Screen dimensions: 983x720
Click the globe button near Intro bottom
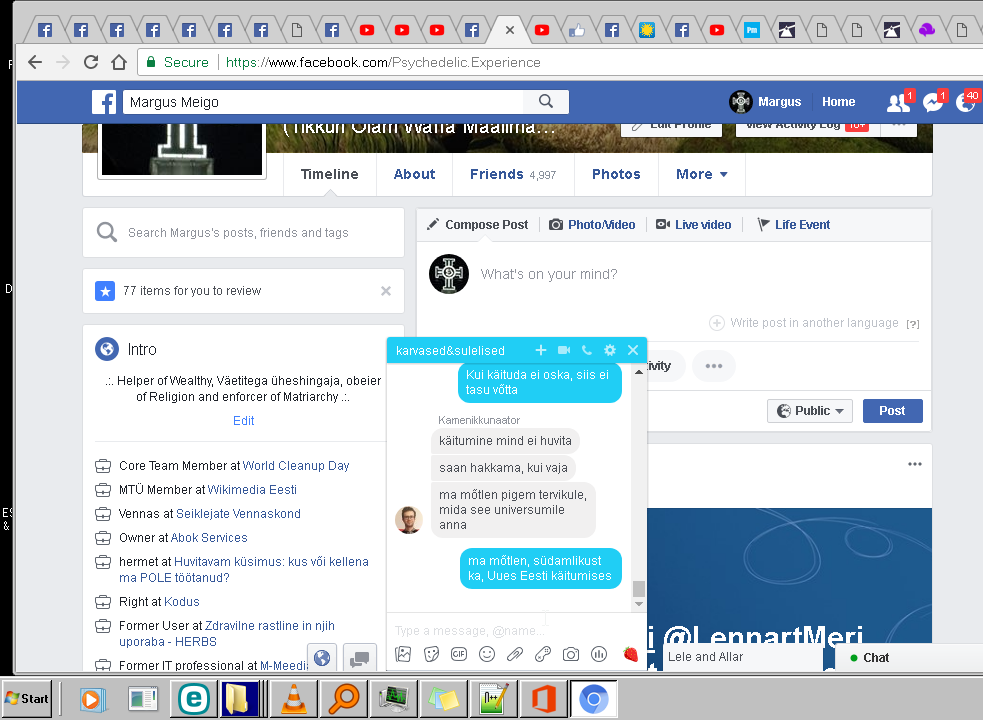[322, 658]
